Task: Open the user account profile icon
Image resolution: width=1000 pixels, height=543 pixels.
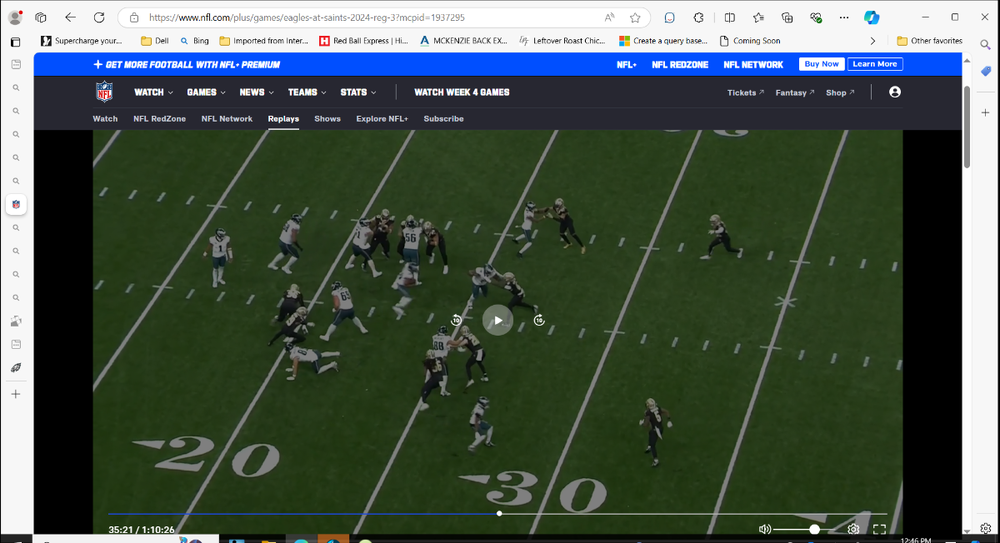Action: 895,92
